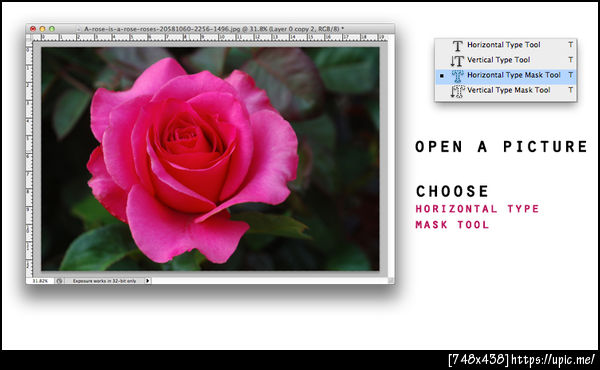
Task: Click the horizontal ruler above the canvas
Action: click(210, 37)
